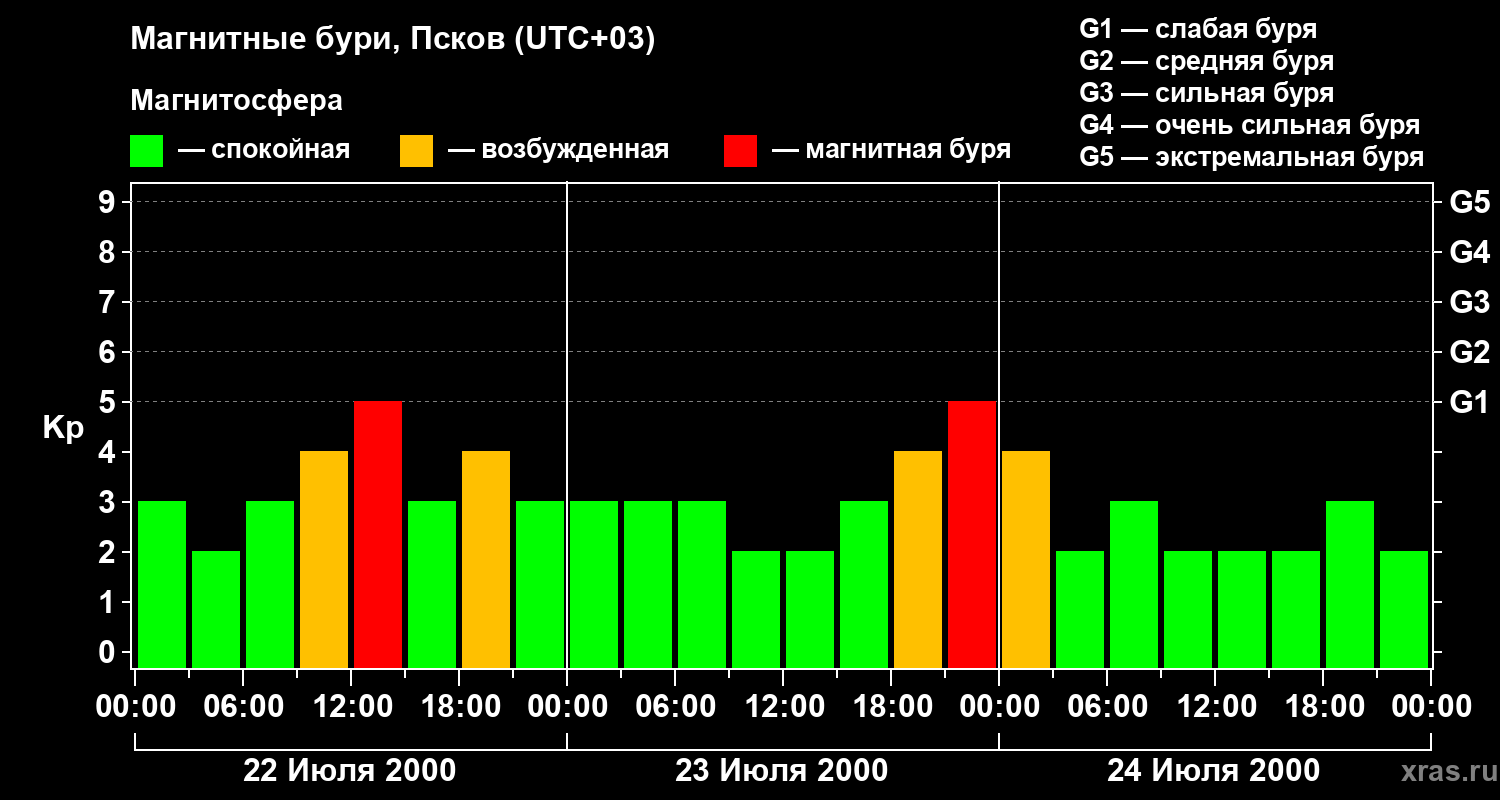Click the orange Kp 4 bar on 23 July
1500x800 pixels.
tap(918, 559)
